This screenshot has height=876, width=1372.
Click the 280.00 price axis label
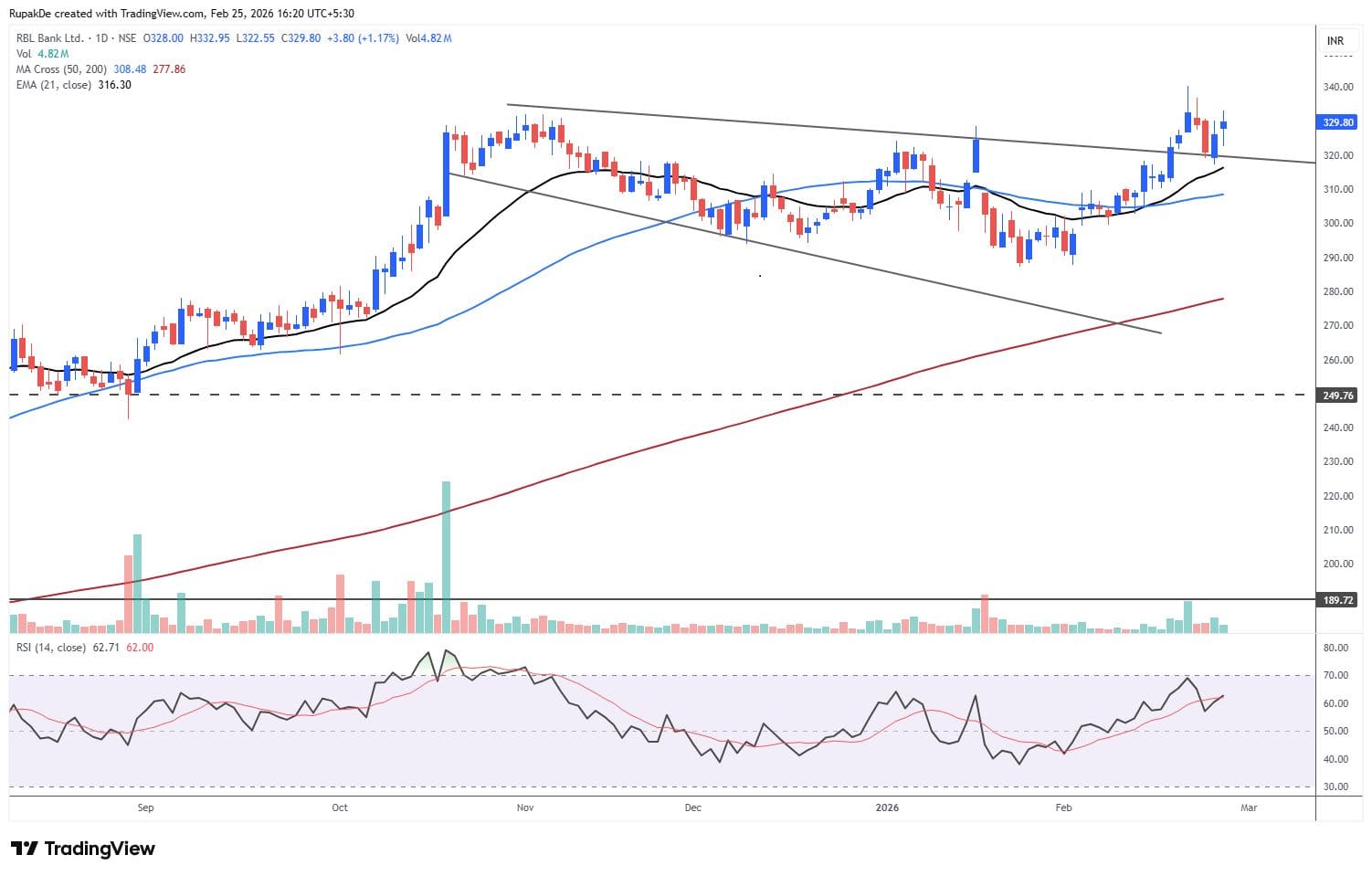(1338, 292)
